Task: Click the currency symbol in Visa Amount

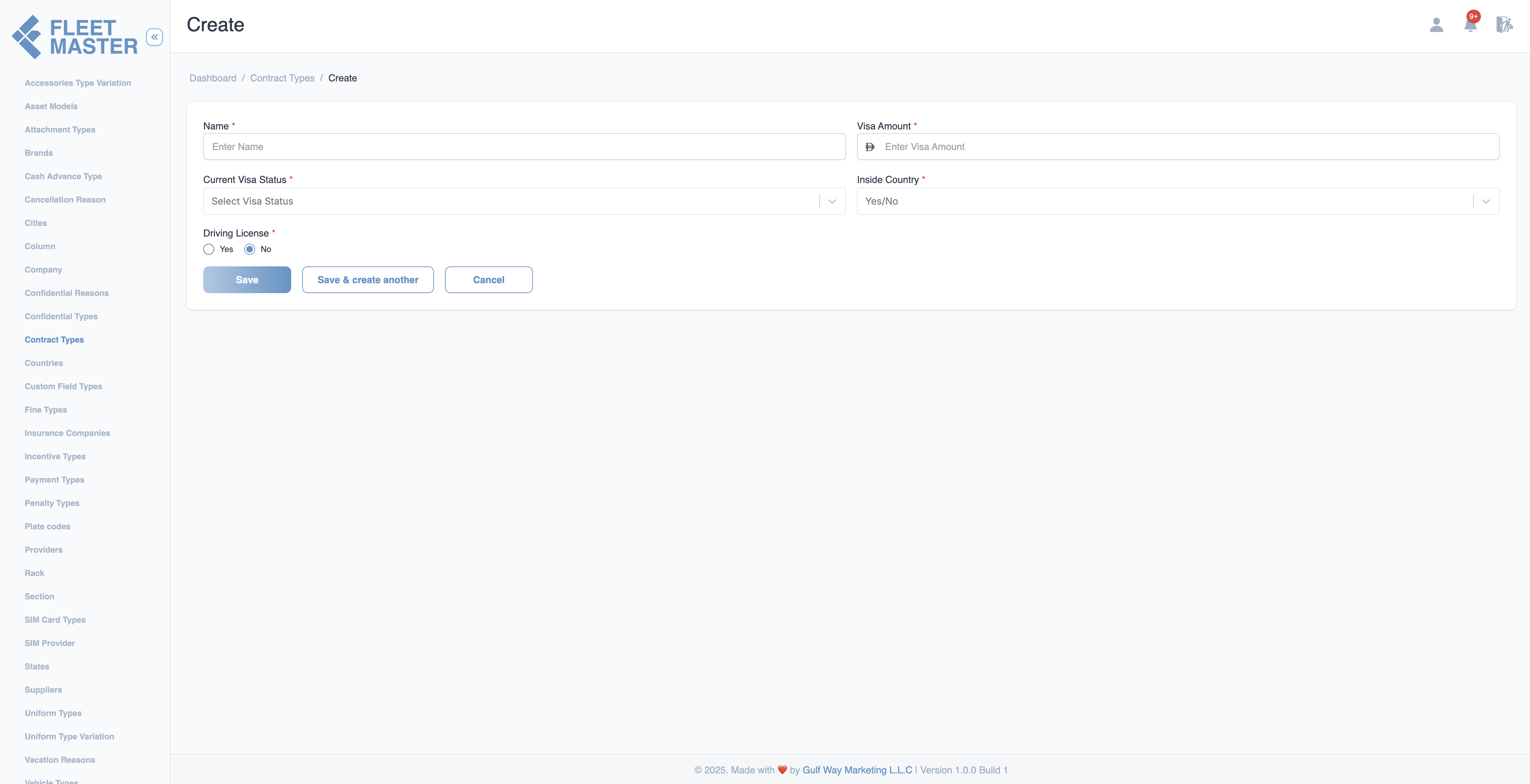Action: 870,147
